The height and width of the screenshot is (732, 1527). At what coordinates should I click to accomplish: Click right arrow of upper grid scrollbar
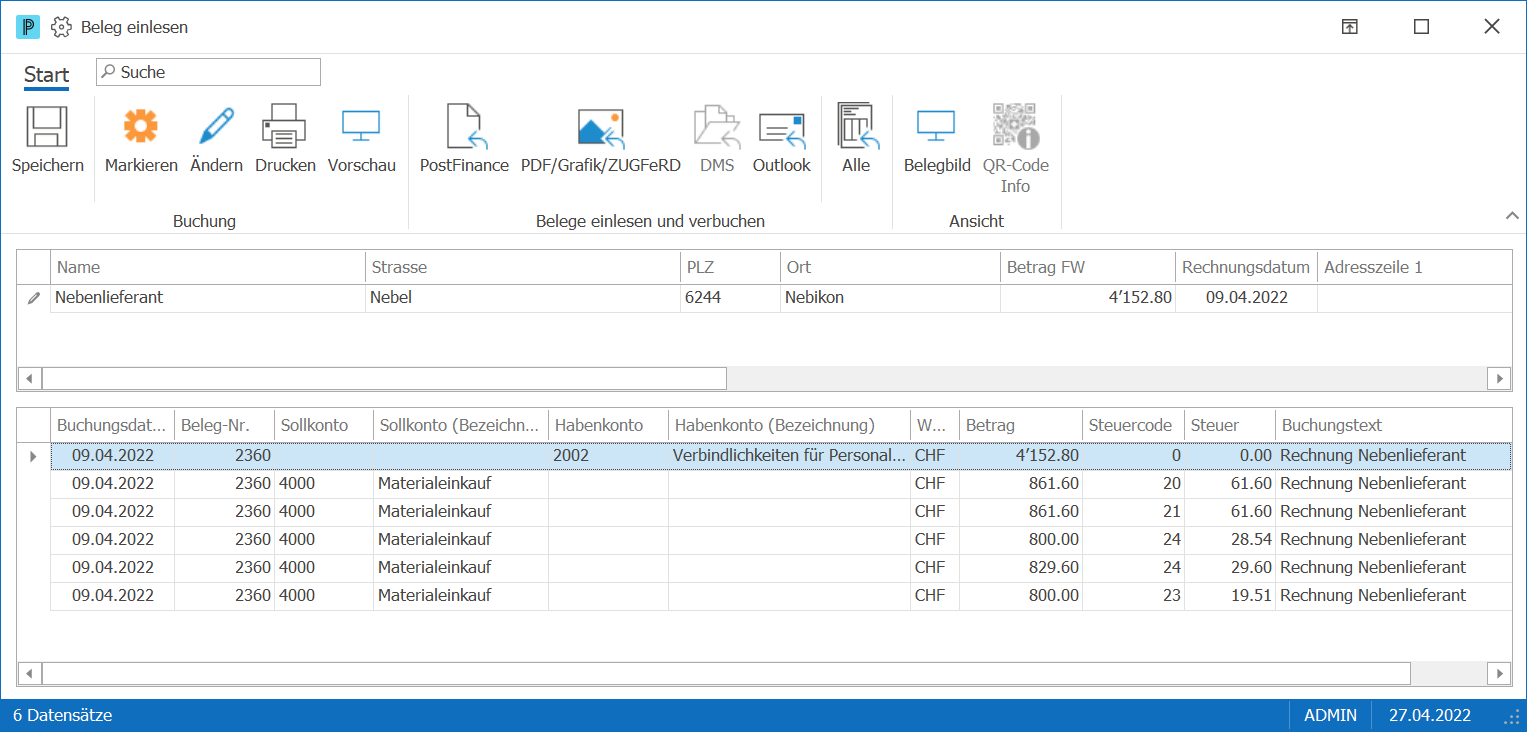1499,379
